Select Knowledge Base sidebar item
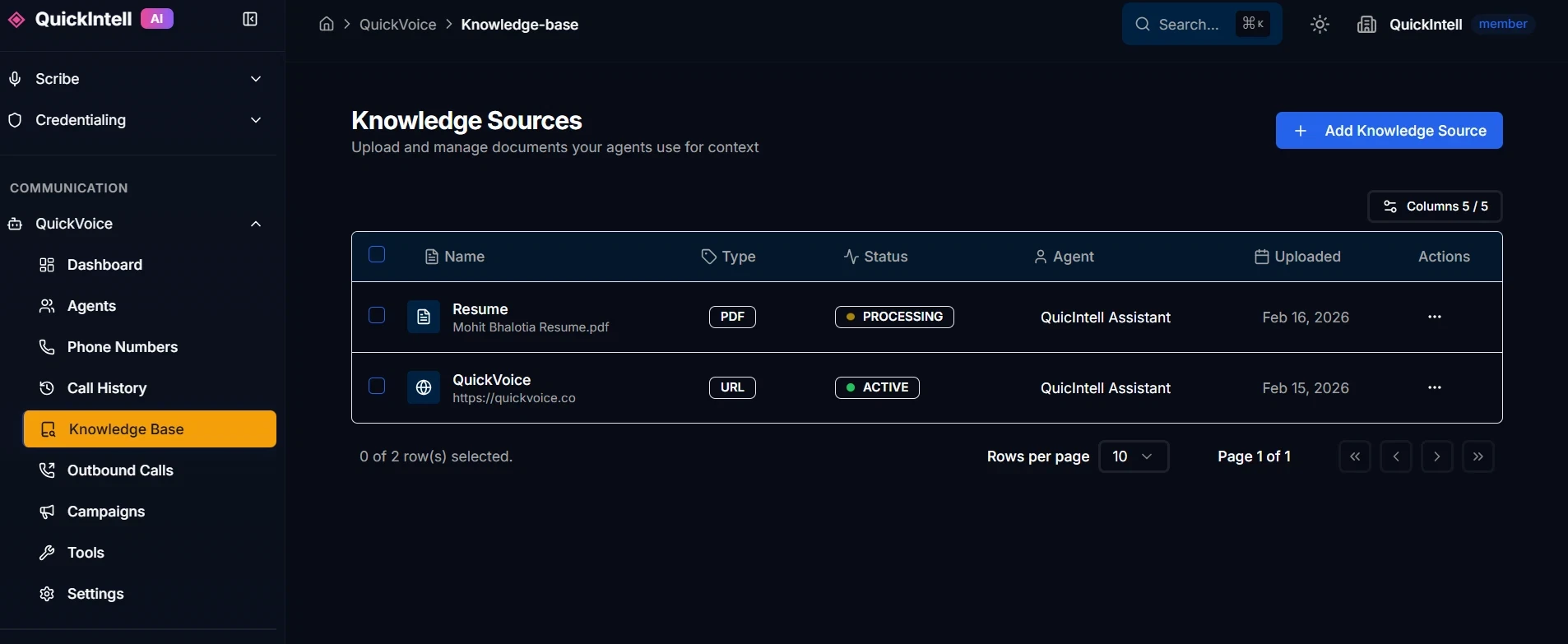 click(x=150, y=429)
